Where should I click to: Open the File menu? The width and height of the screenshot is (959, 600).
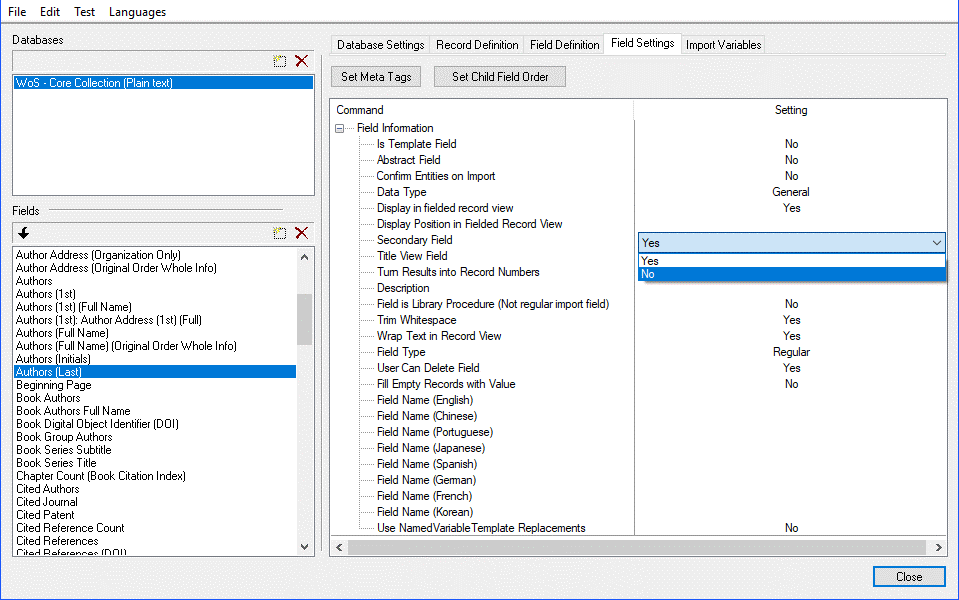pos(16,11)
